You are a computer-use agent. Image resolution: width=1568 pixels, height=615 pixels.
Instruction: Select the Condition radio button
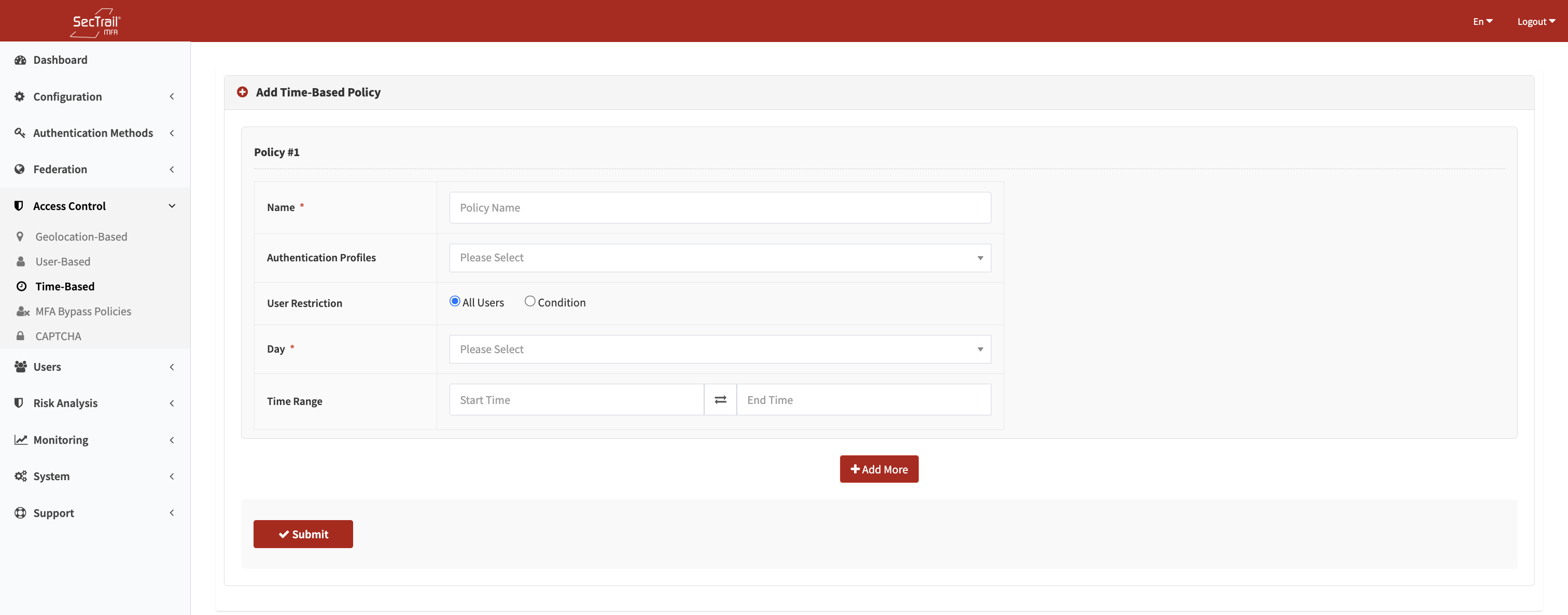tap(529, 301)
